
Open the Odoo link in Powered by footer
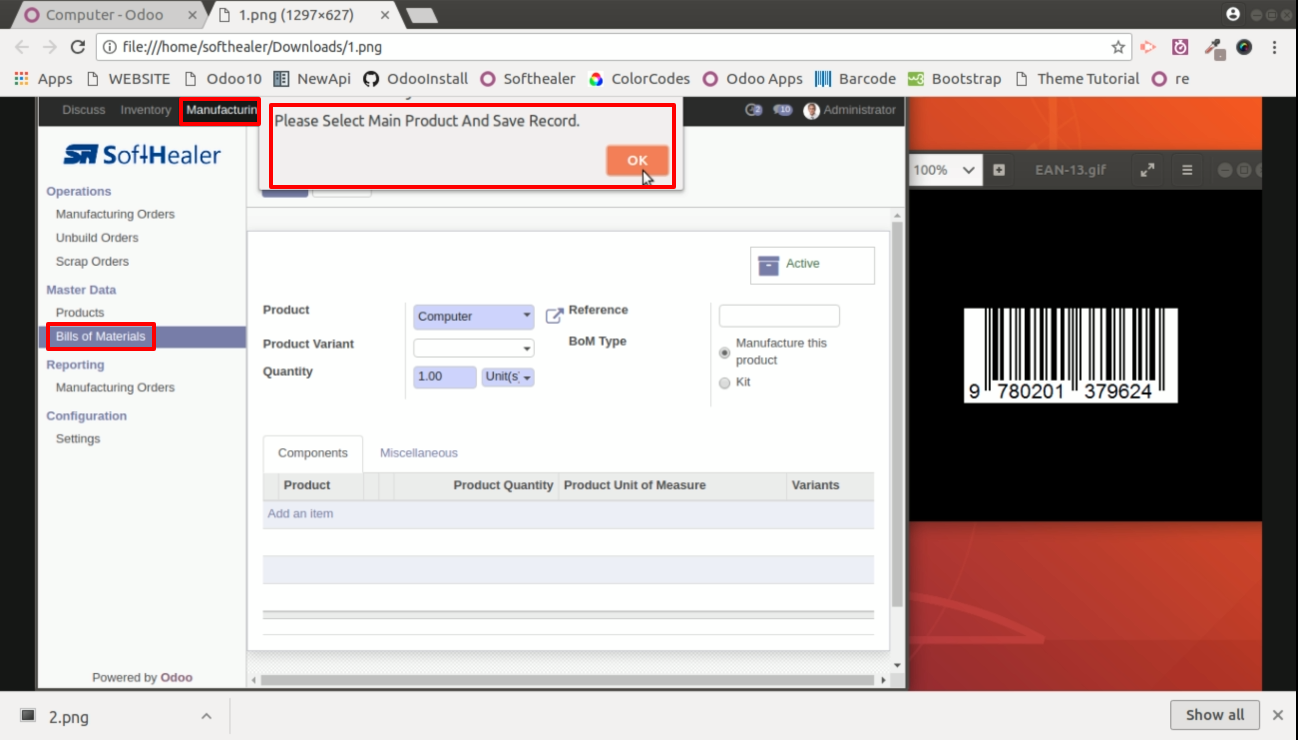(177, 677)
